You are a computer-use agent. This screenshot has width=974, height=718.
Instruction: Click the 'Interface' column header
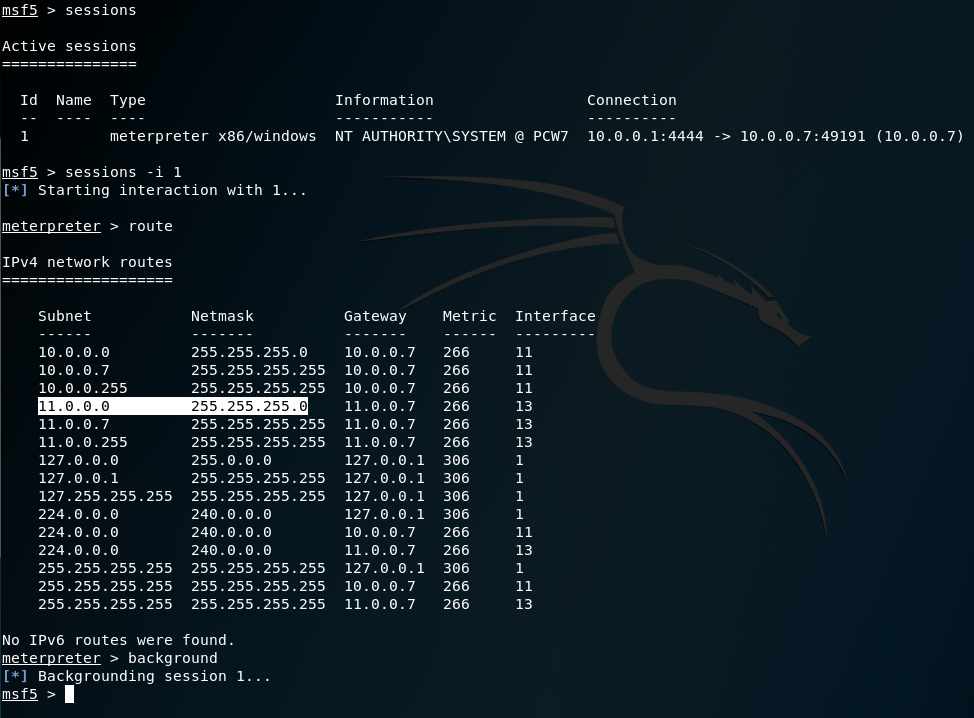[555, 317]
